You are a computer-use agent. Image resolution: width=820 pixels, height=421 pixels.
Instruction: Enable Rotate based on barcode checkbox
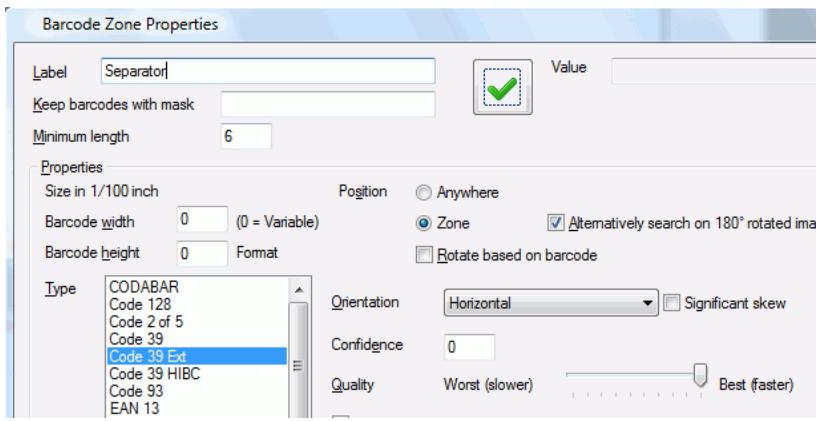(x=425, y=255)
